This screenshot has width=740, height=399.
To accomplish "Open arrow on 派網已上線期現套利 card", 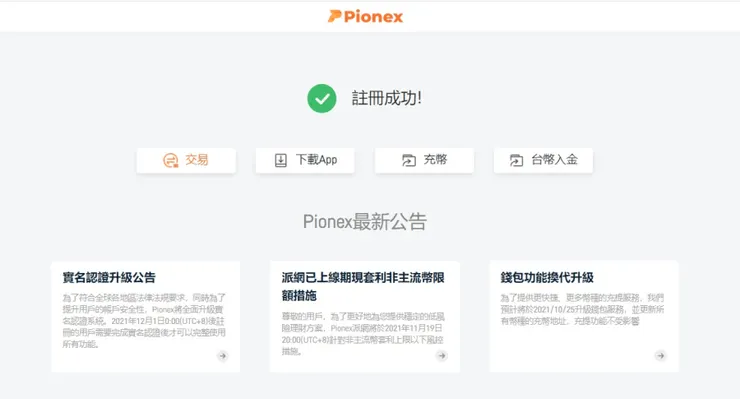I will pyautogui.click(x=442, y=356).
